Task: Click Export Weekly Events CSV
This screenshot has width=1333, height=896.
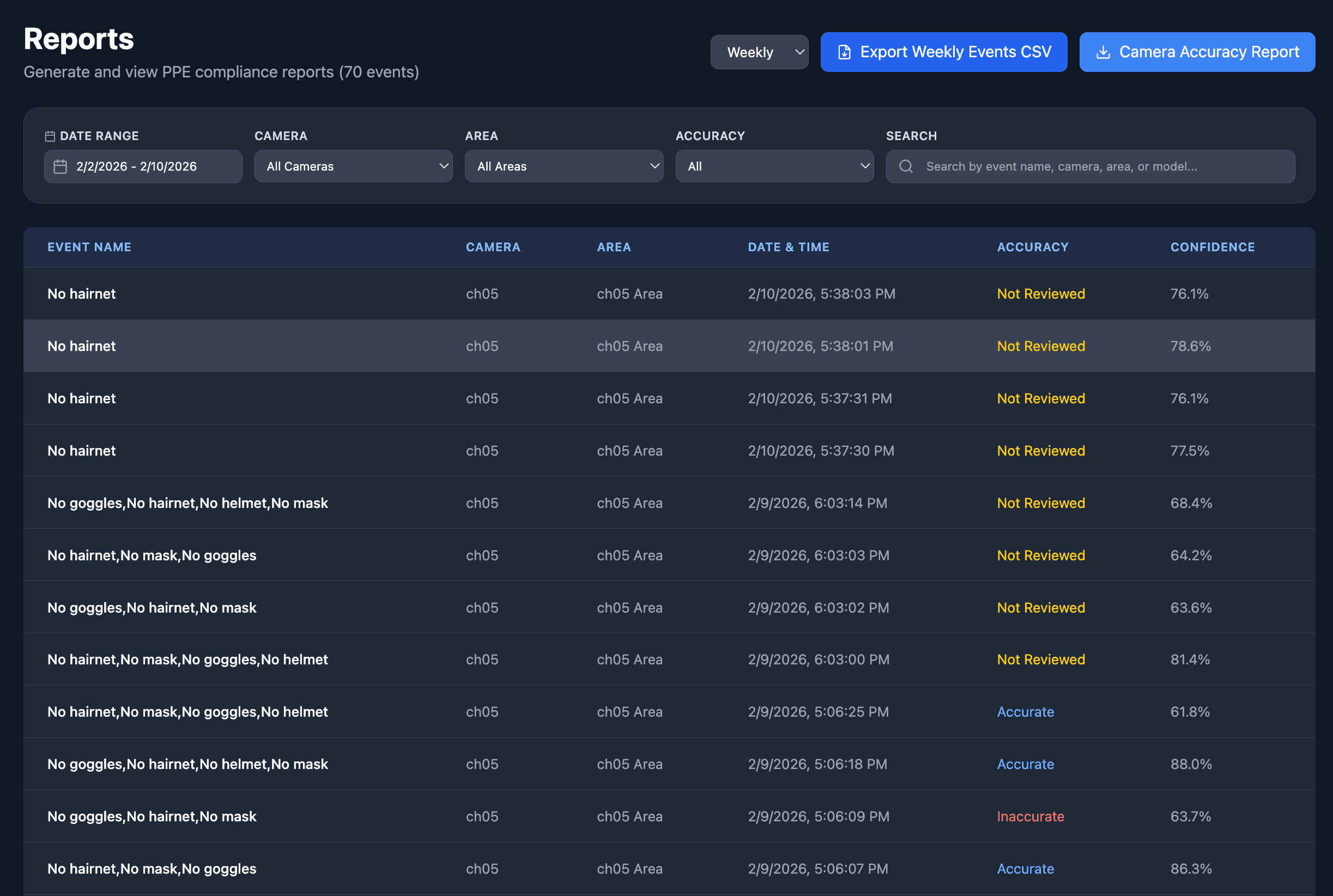Action: click(x=943, y=51)
